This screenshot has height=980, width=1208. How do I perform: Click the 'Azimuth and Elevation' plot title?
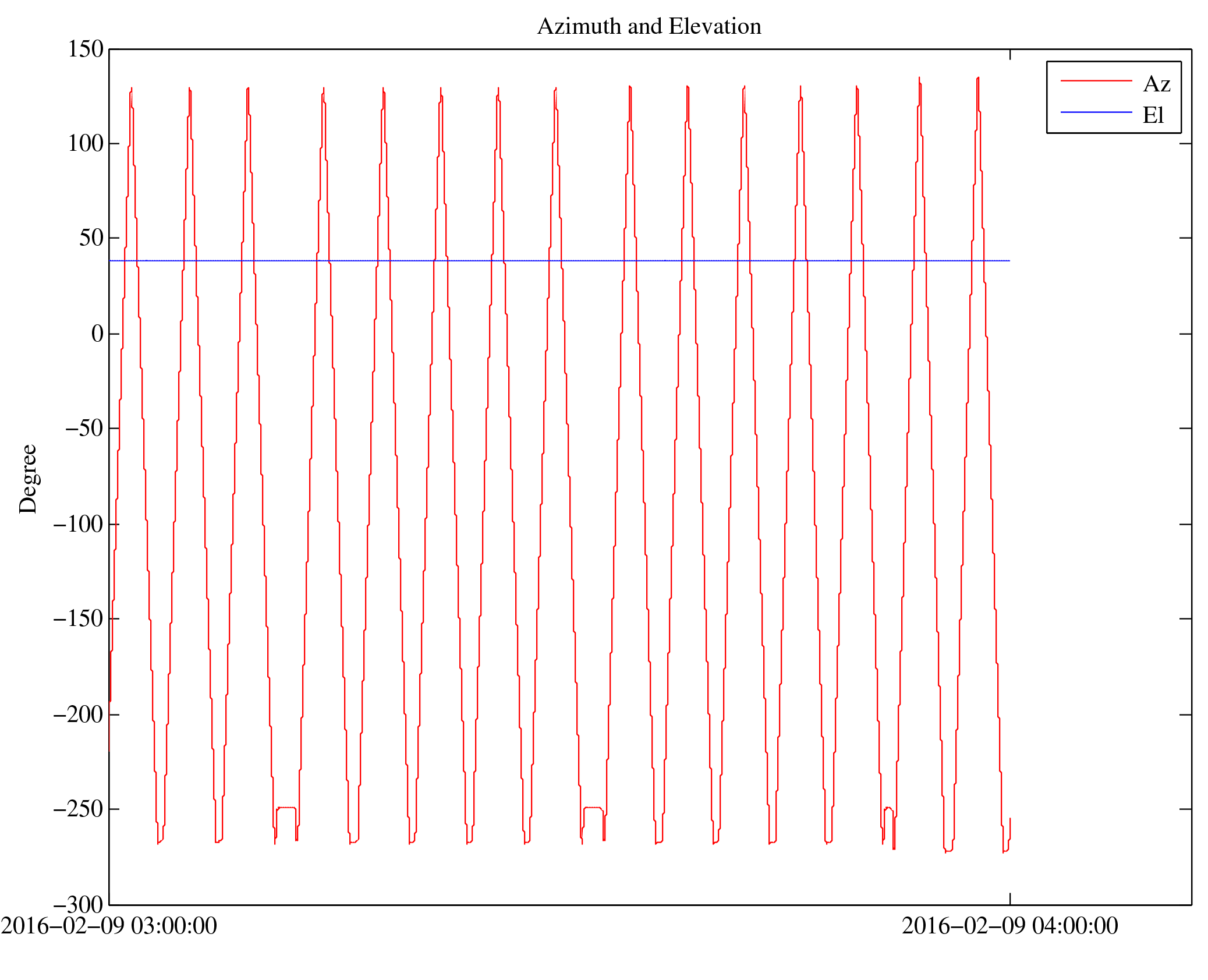[649, 26]
